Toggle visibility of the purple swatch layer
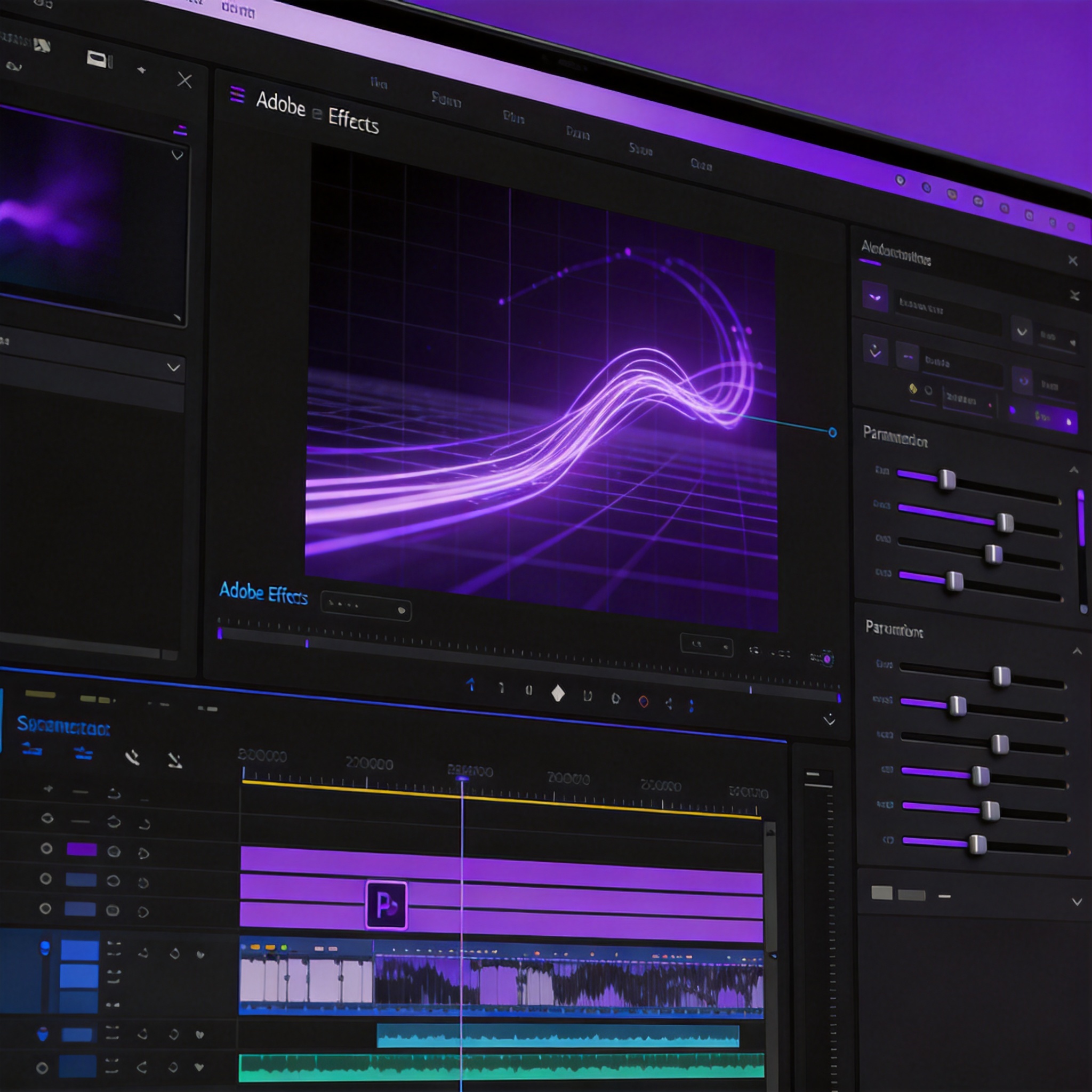The width and height of the screenshot is (1092, 1092). point(46,848)
